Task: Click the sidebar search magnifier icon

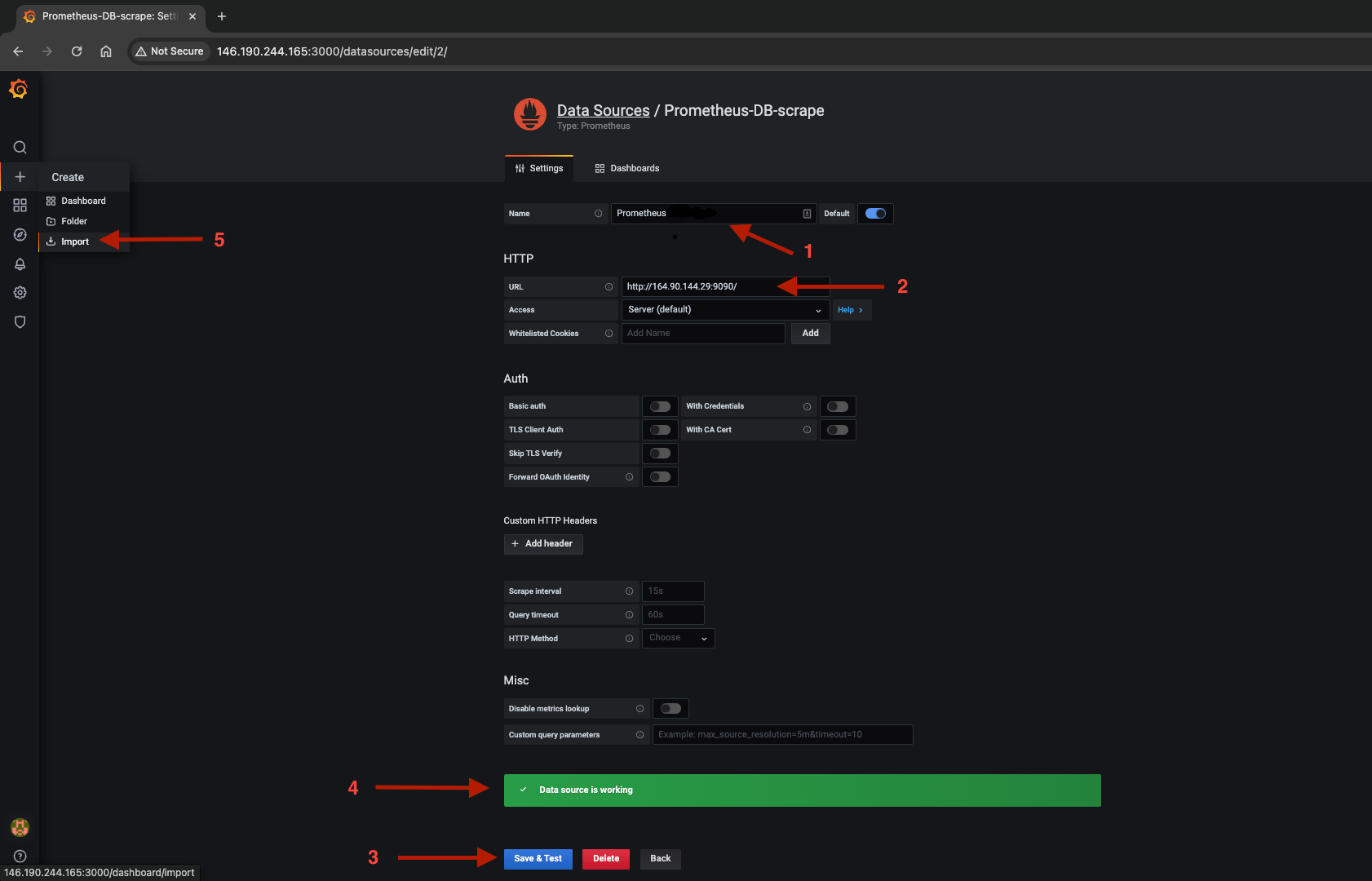Action: tap(20, 148)
